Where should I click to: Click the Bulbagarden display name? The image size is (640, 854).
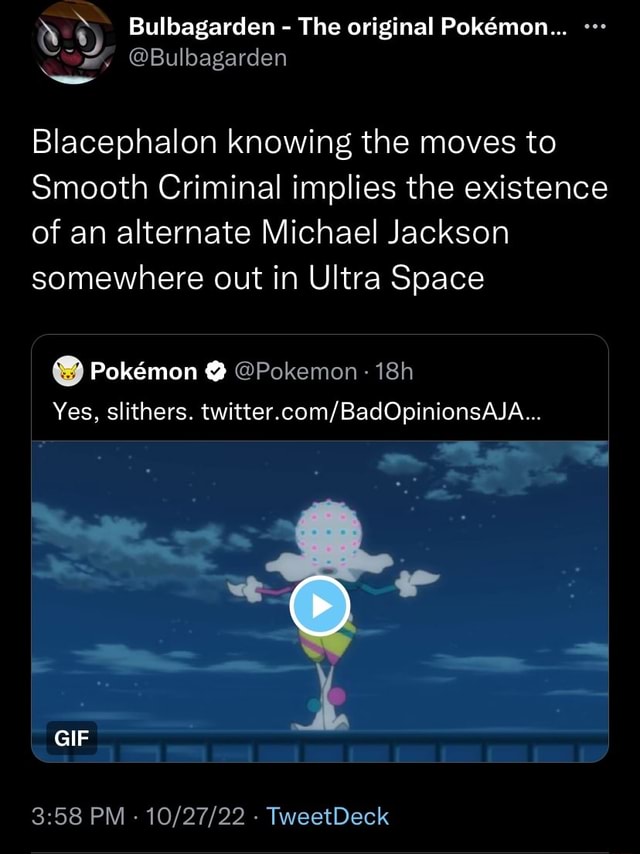[348, 27]
